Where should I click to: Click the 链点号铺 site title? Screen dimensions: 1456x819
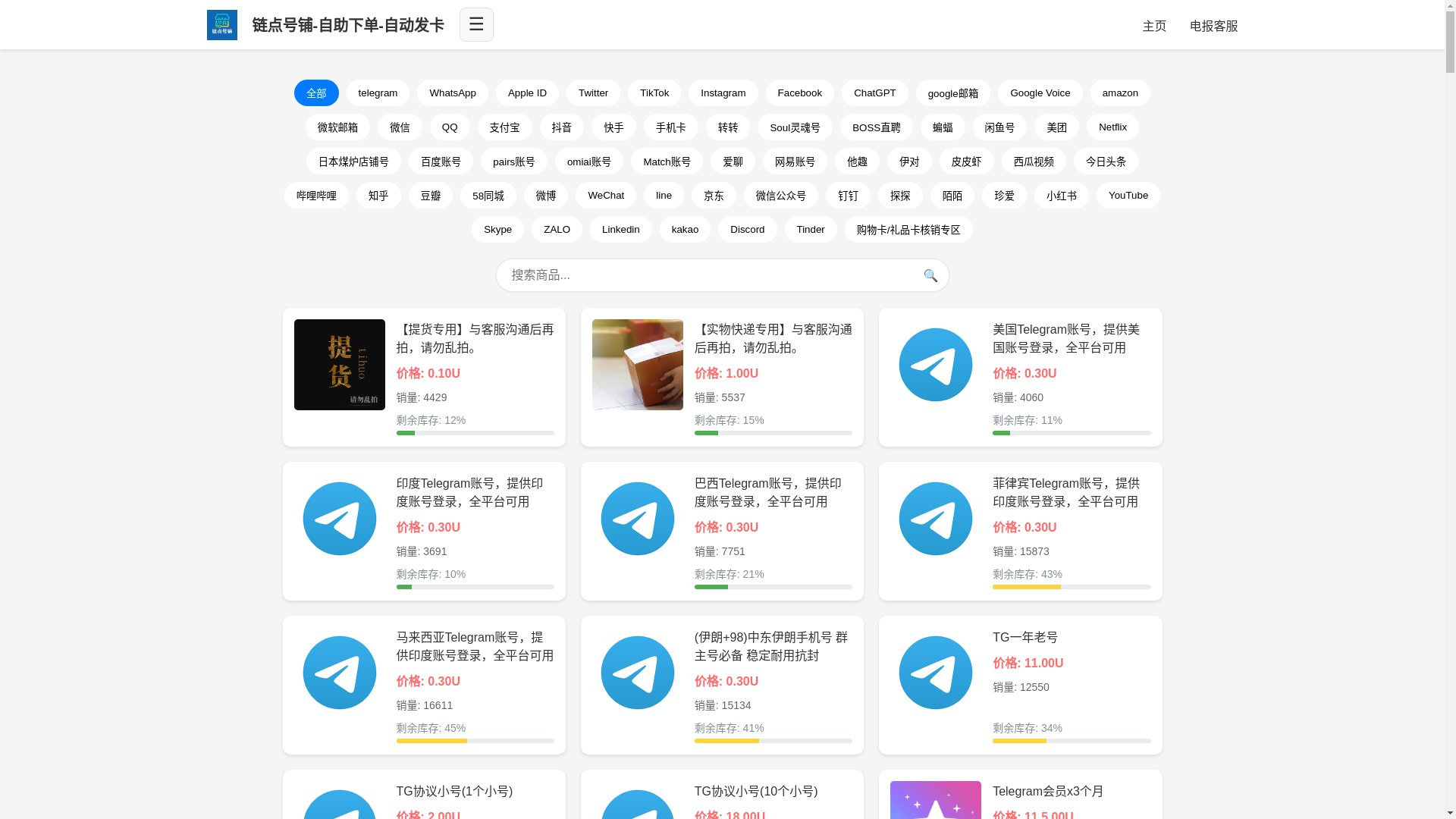pos(348,25)
